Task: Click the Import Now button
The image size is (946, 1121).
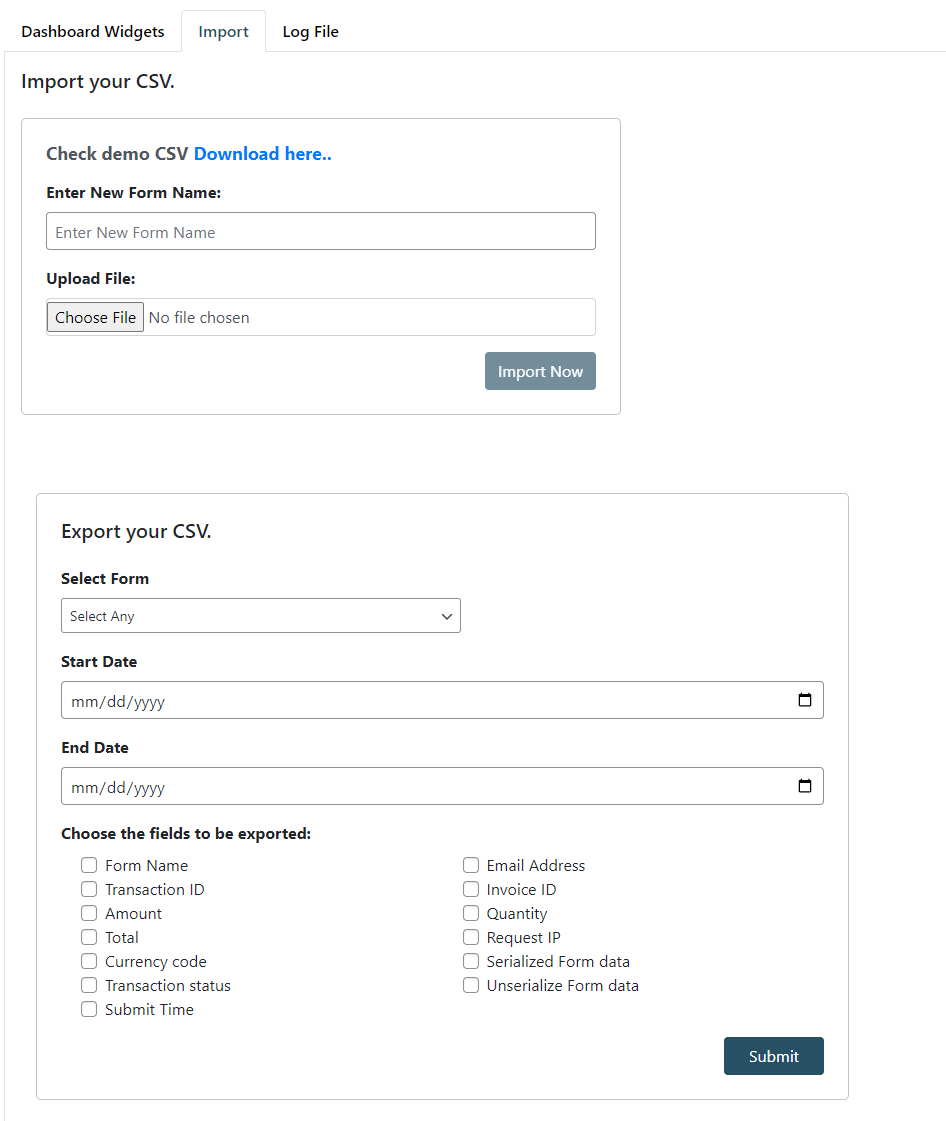Action: [540, 372]
